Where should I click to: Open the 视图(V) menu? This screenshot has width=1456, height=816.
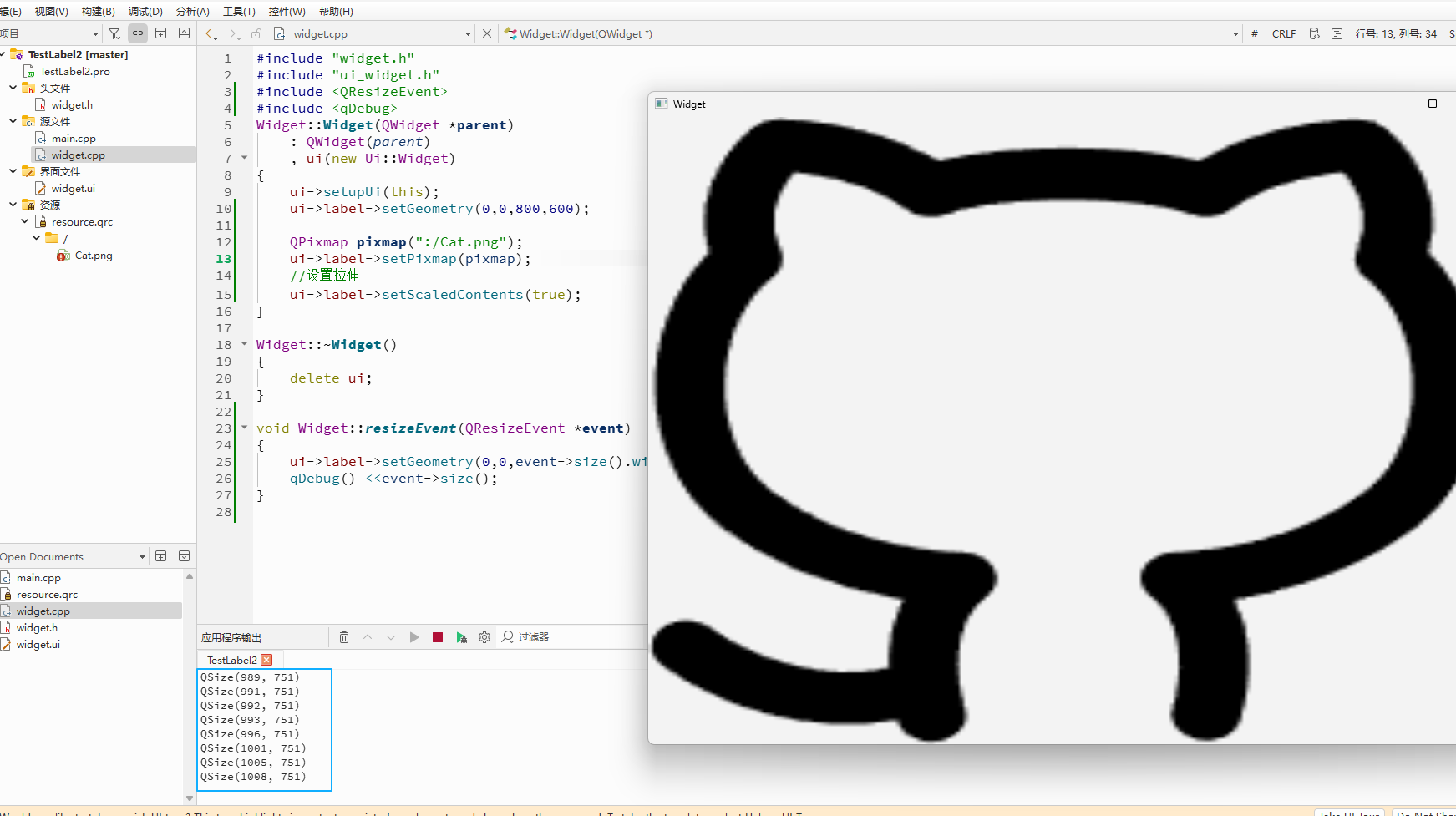point(52,11)
